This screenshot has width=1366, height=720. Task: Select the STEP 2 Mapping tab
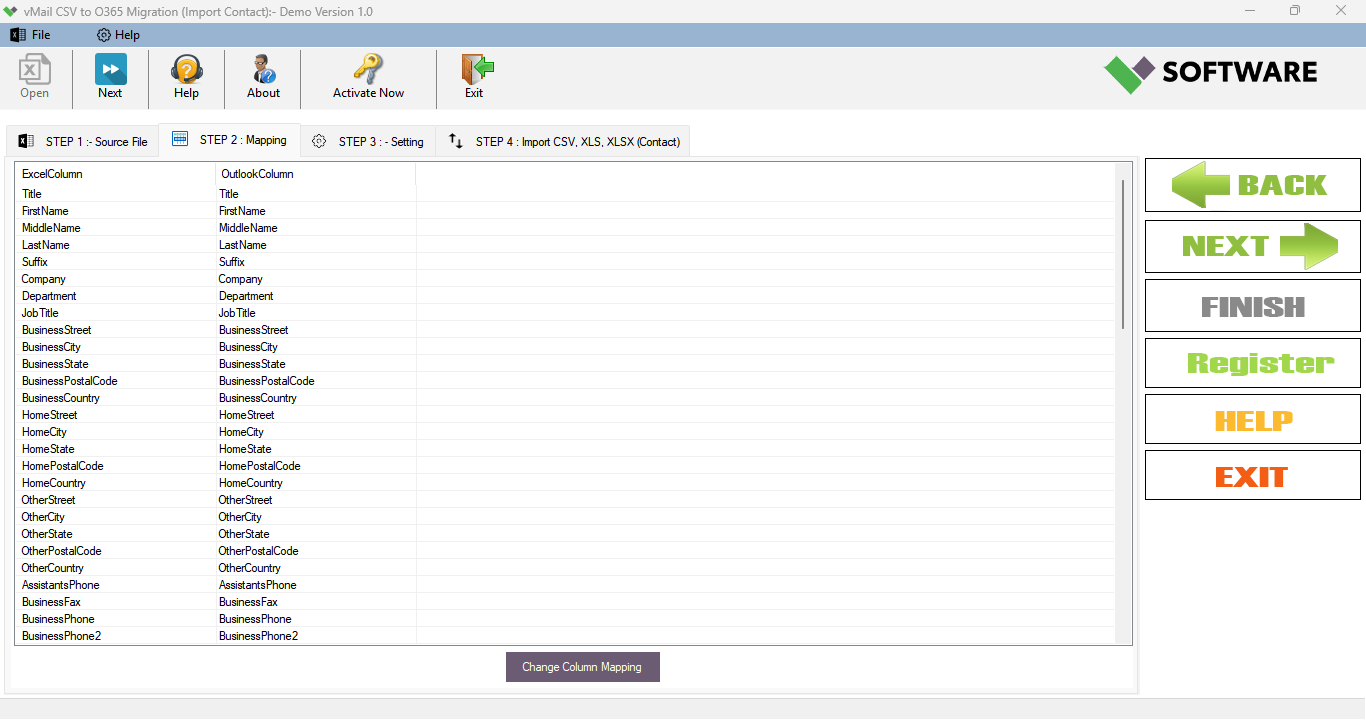[230, 140]
